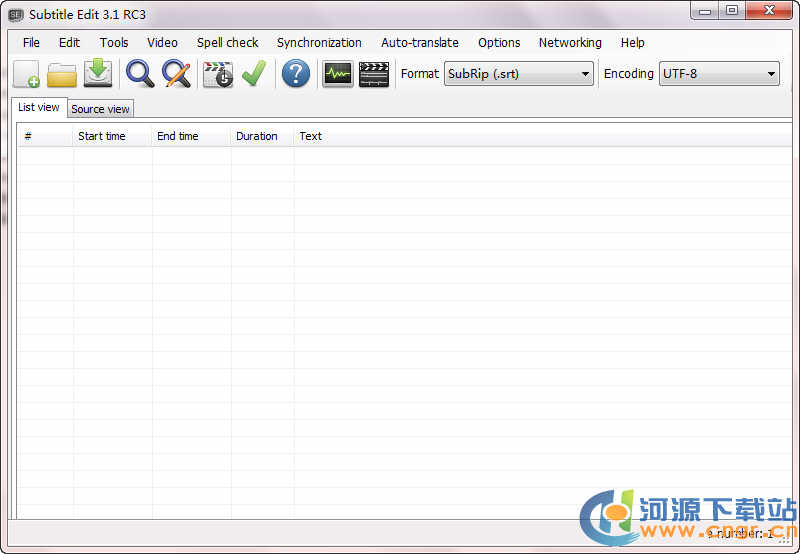800x554 pixels.
Task: Click the Duration column header
Action: [257, 136]
